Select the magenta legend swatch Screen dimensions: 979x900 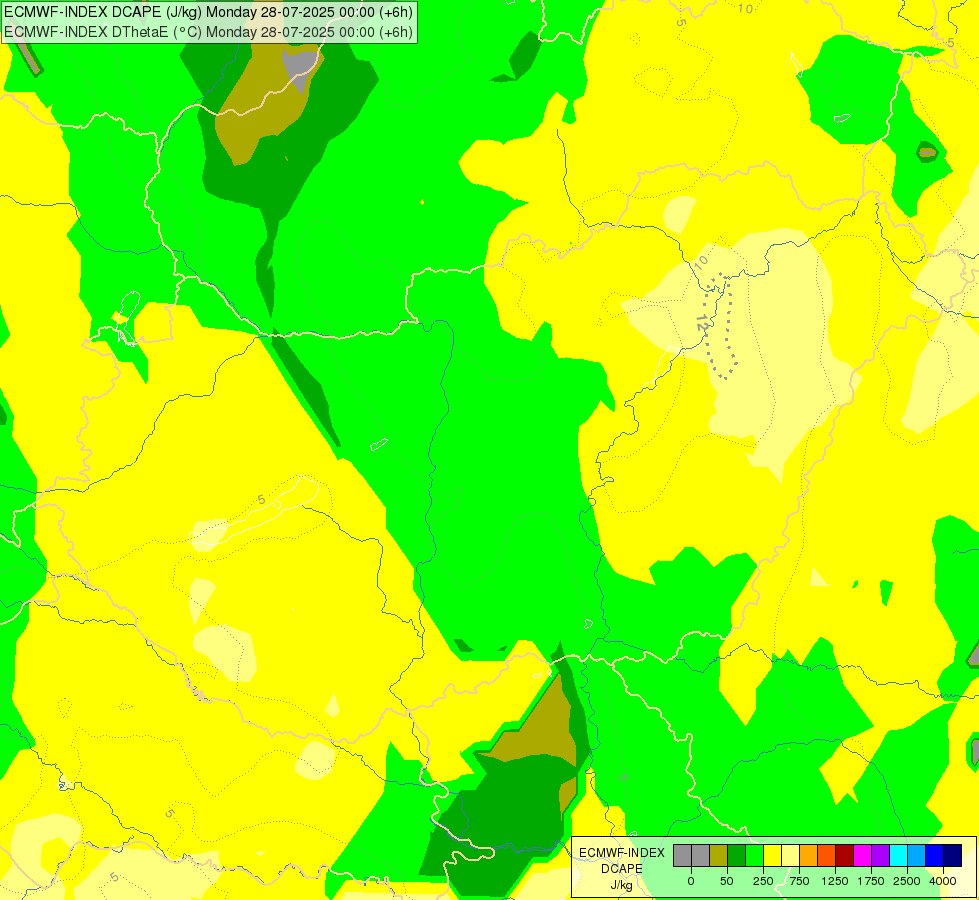pyautogui.click(x=863, y=855)
